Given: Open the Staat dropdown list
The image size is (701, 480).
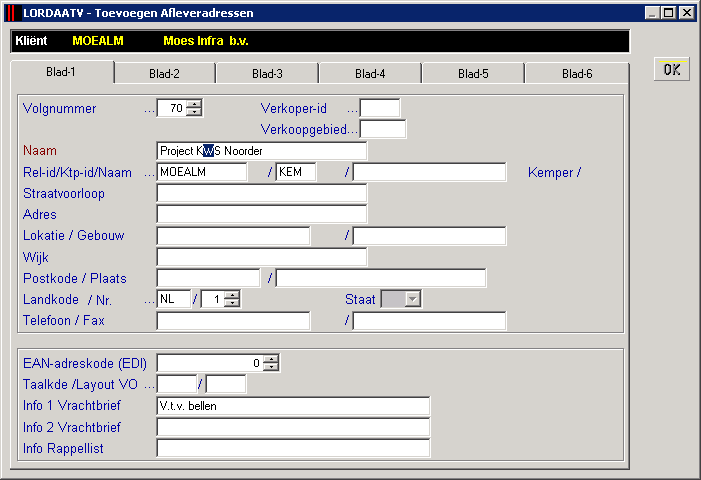Looking at the screenshot, I should 413,299.
